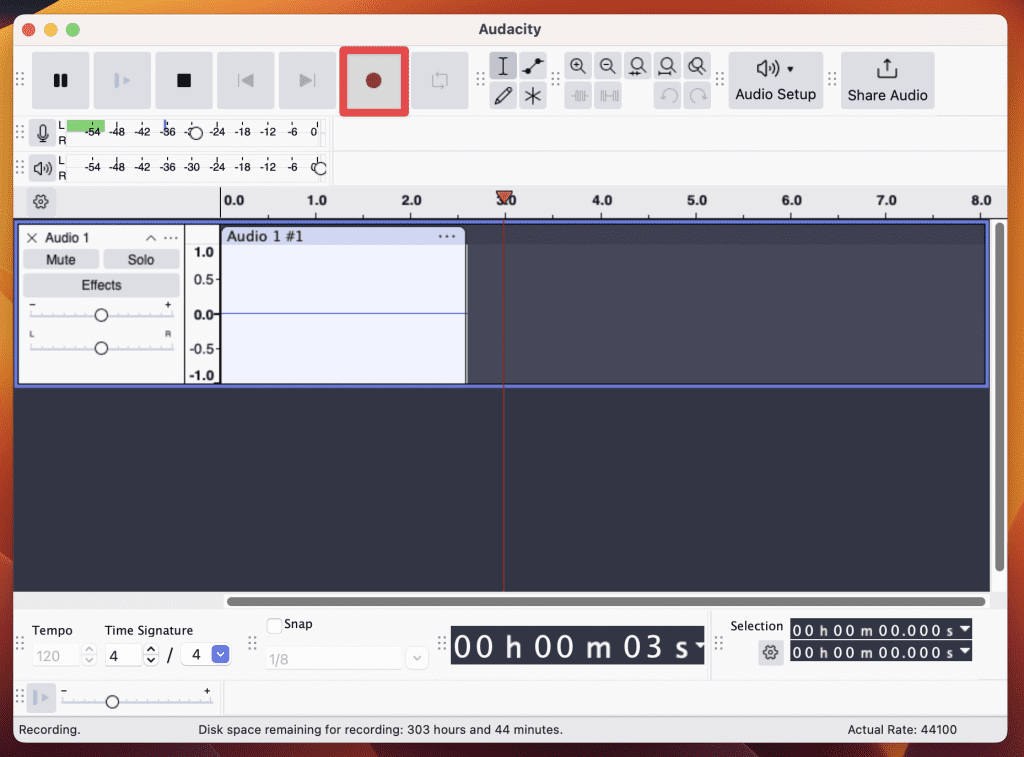The image size is (1024, 757).
Task: Click the Tempo input field
Action: click(56, 656)
